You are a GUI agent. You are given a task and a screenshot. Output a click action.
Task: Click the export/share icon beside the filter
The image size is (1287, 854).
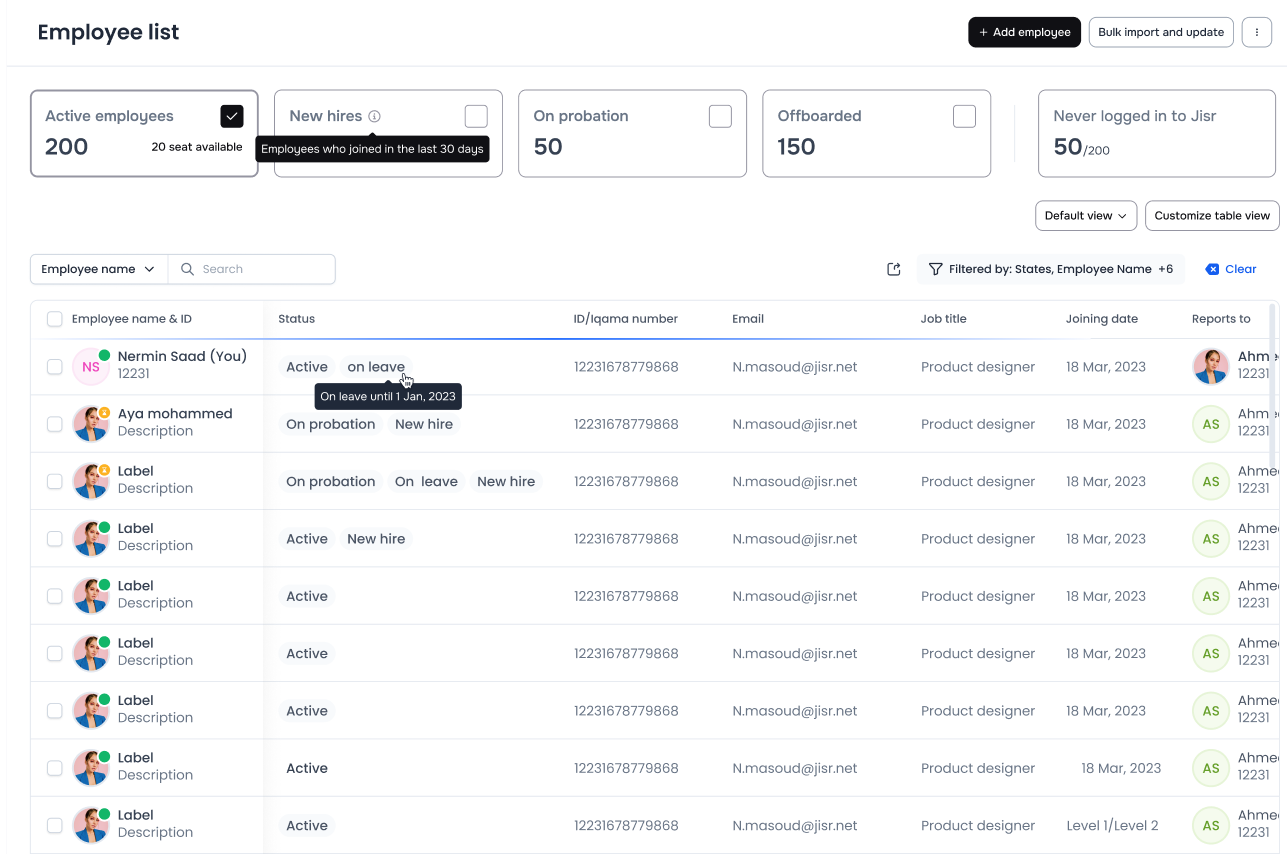(x=894, y=269)
